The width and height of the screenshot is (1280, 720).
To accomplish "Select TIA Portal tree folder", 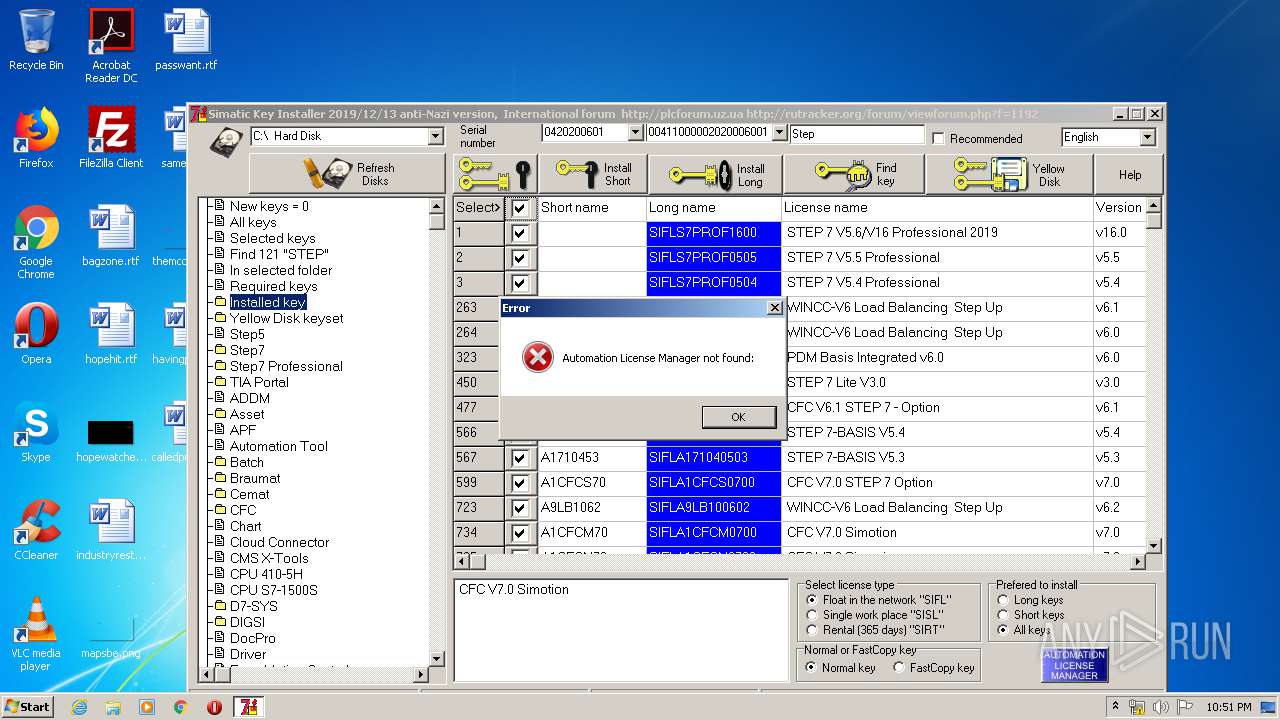I will tap(259, 382).
